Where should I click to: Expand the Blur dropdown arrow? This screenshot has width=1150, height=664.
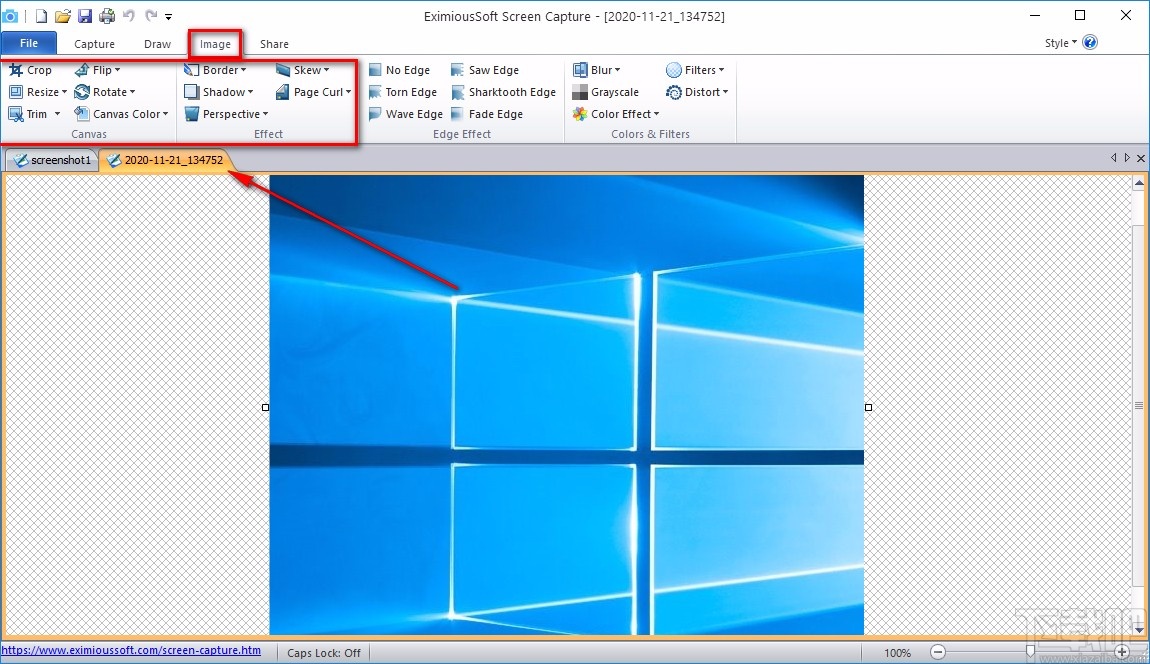[618, 70]
